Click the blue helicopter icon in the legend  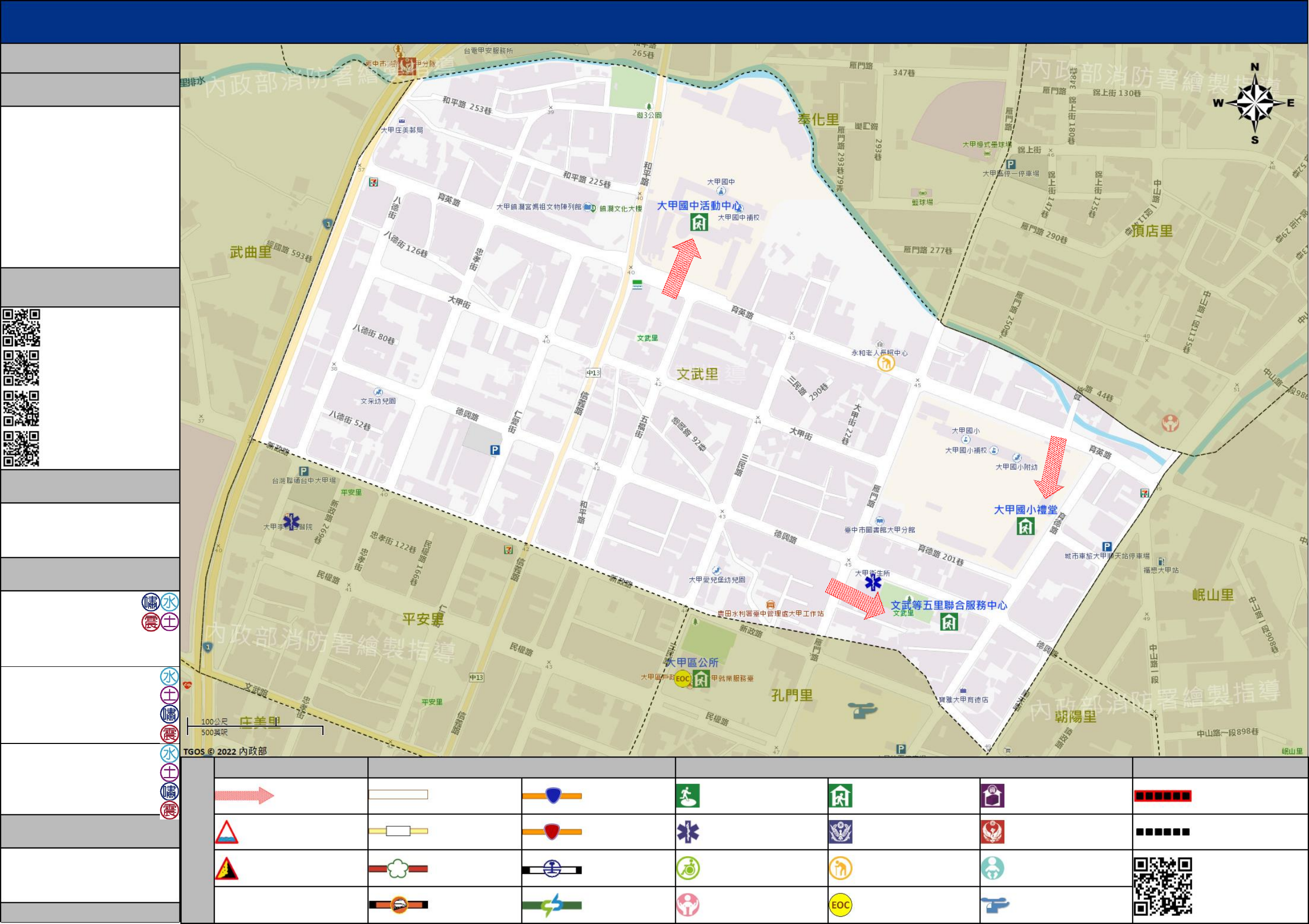pos(995,905)
